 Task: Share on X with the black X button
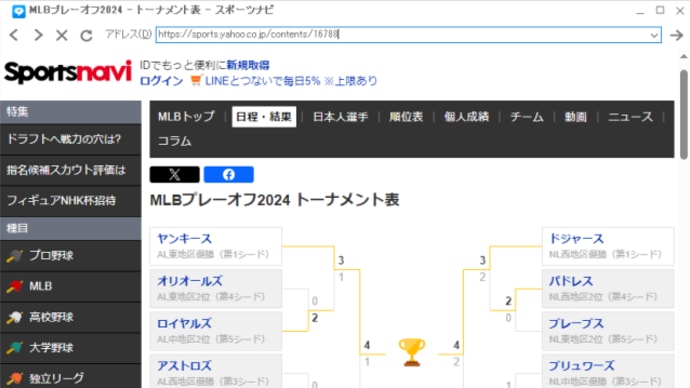coord(175,175)
